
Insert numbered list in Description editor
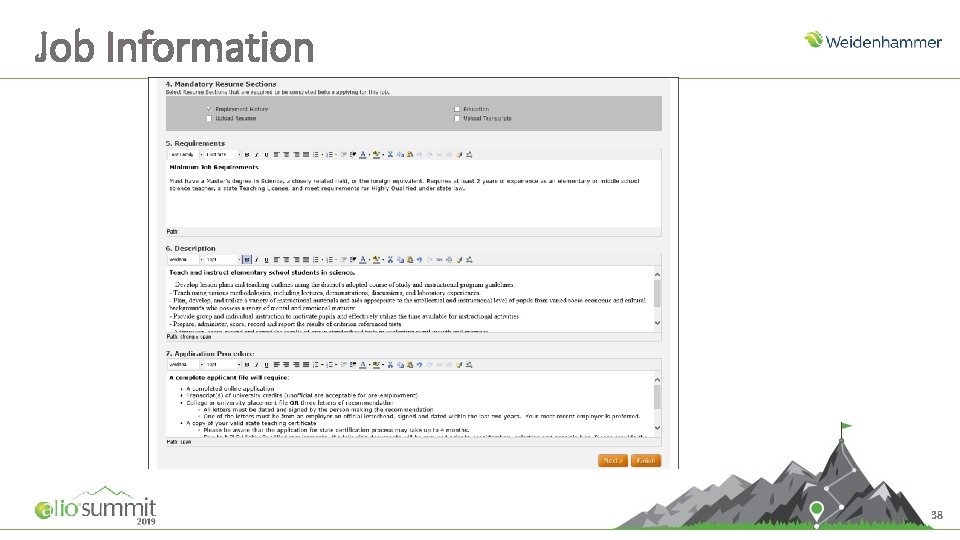[x=331, y=260]
